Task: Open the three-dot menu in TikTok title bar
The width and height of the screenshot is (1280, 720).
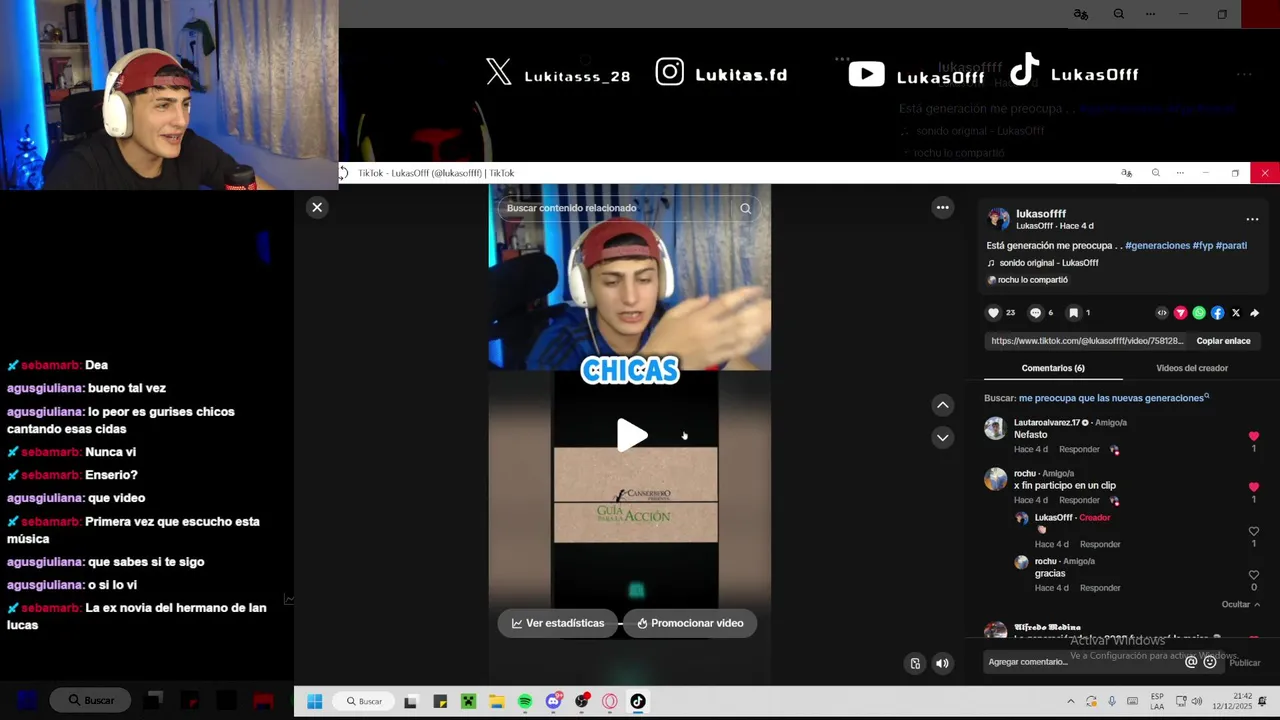Action: (x=1180, y=173)
